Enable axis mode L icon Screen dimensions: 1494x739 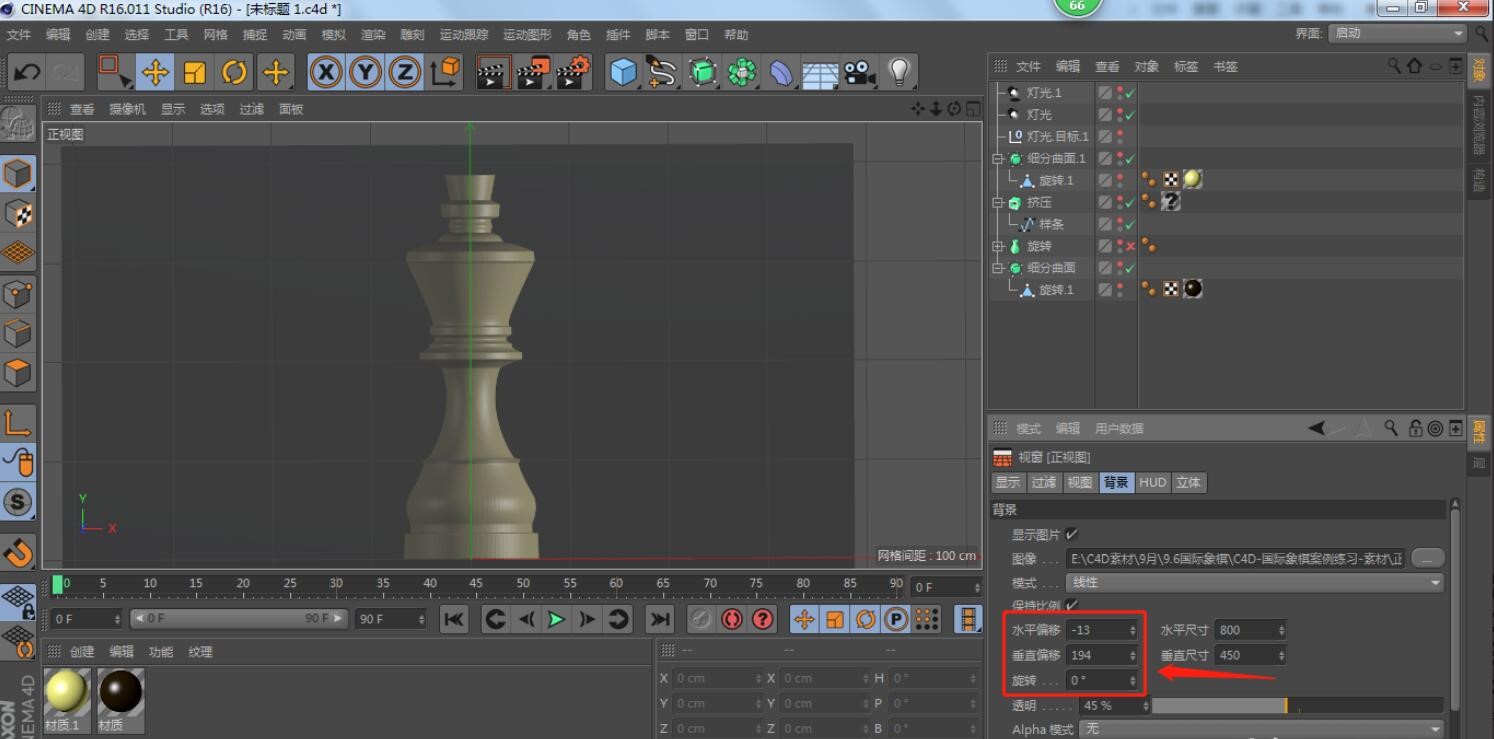tap(18, 422)
